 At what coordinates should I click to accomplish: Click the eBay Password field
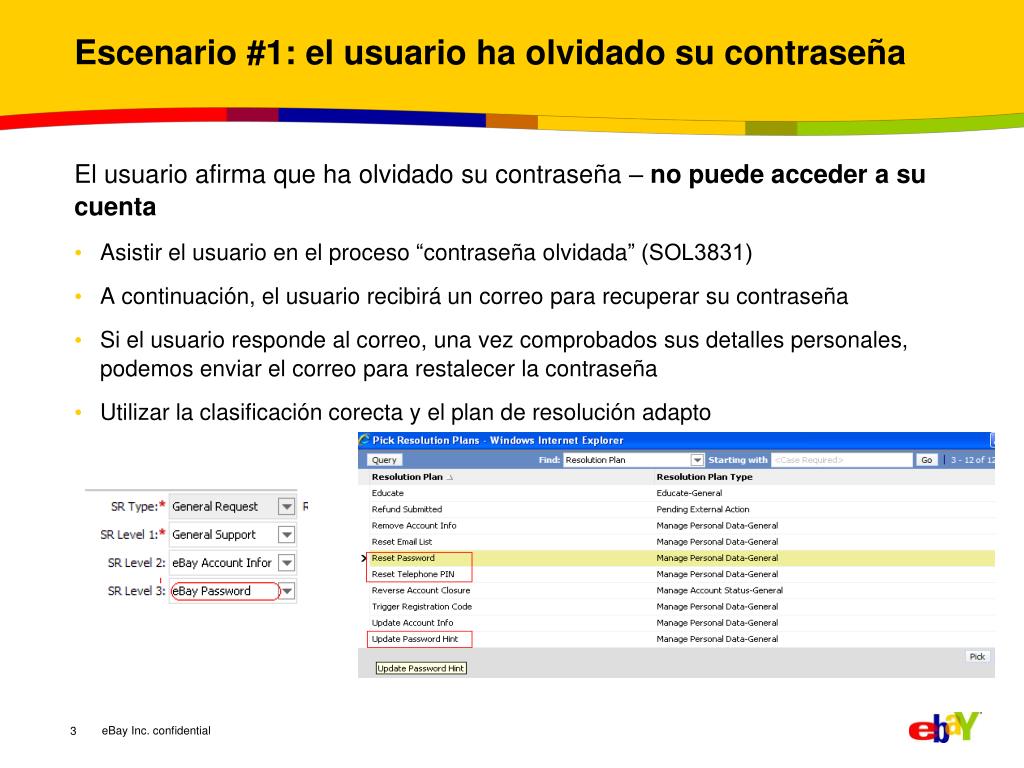[x=225, y=591]
